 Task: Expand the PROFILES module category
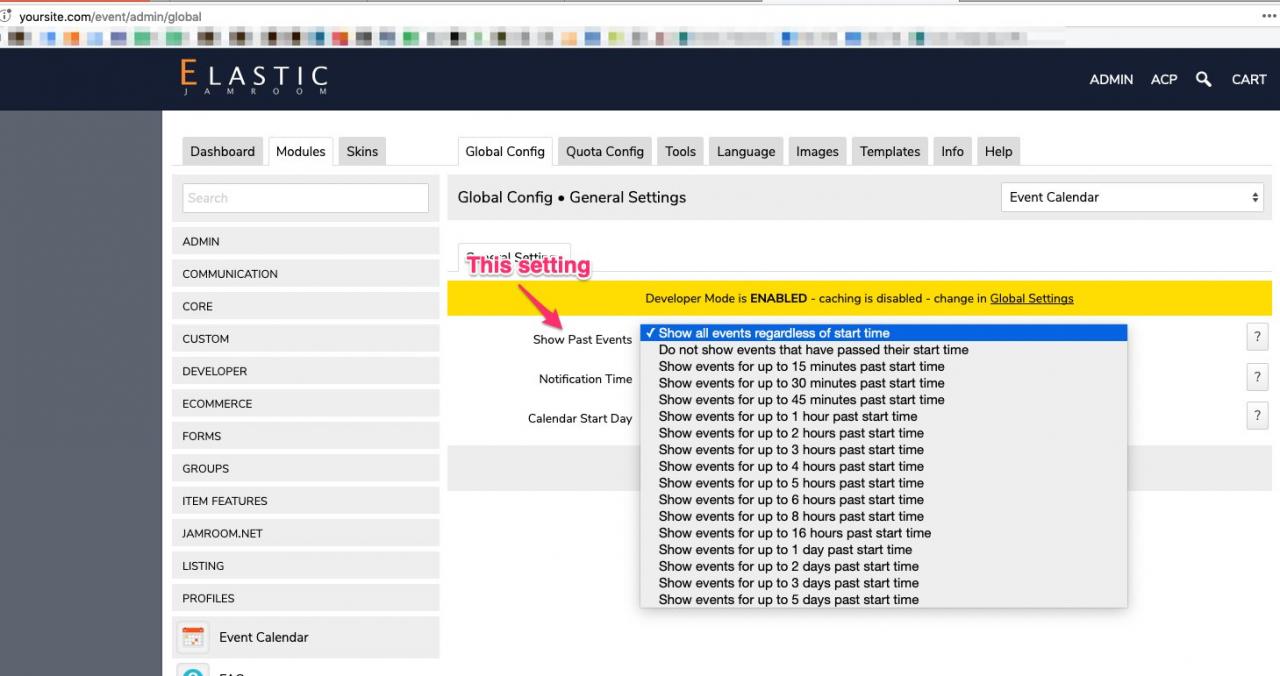[x=306, y=598]
